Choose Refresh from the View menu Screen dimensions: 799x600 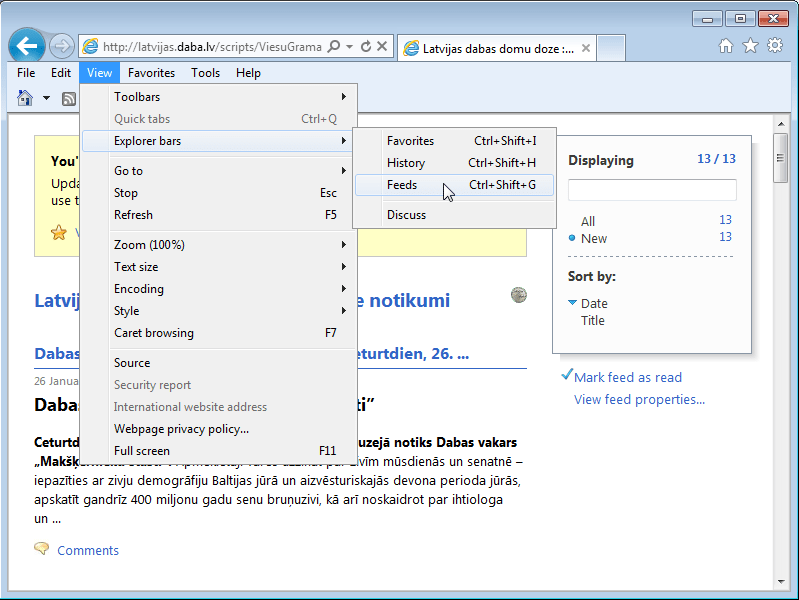pos(219,215)
